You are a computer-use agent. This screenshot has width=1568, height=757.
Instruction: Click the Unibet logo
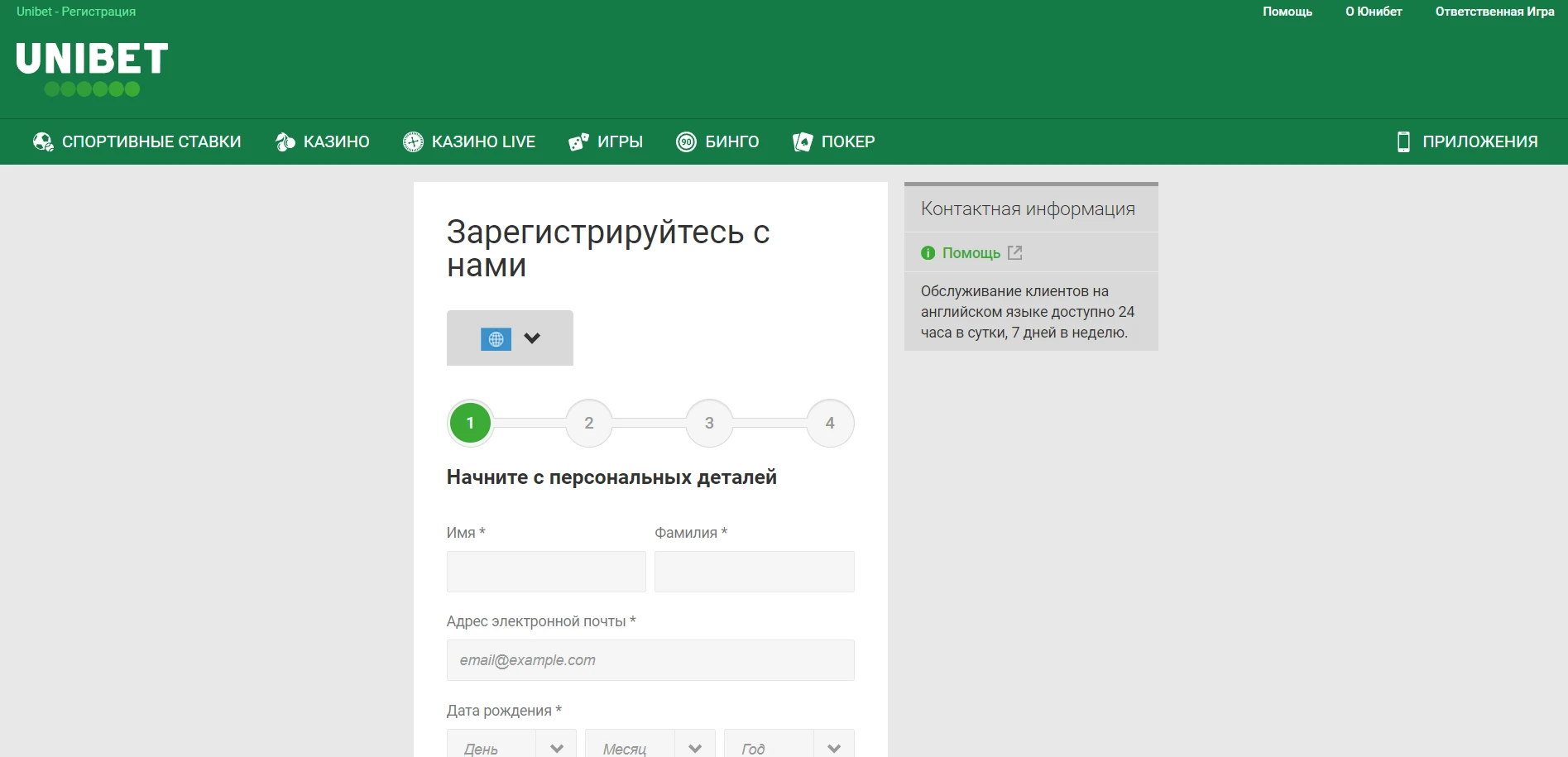pyautogui.click(x=92, y=69)
